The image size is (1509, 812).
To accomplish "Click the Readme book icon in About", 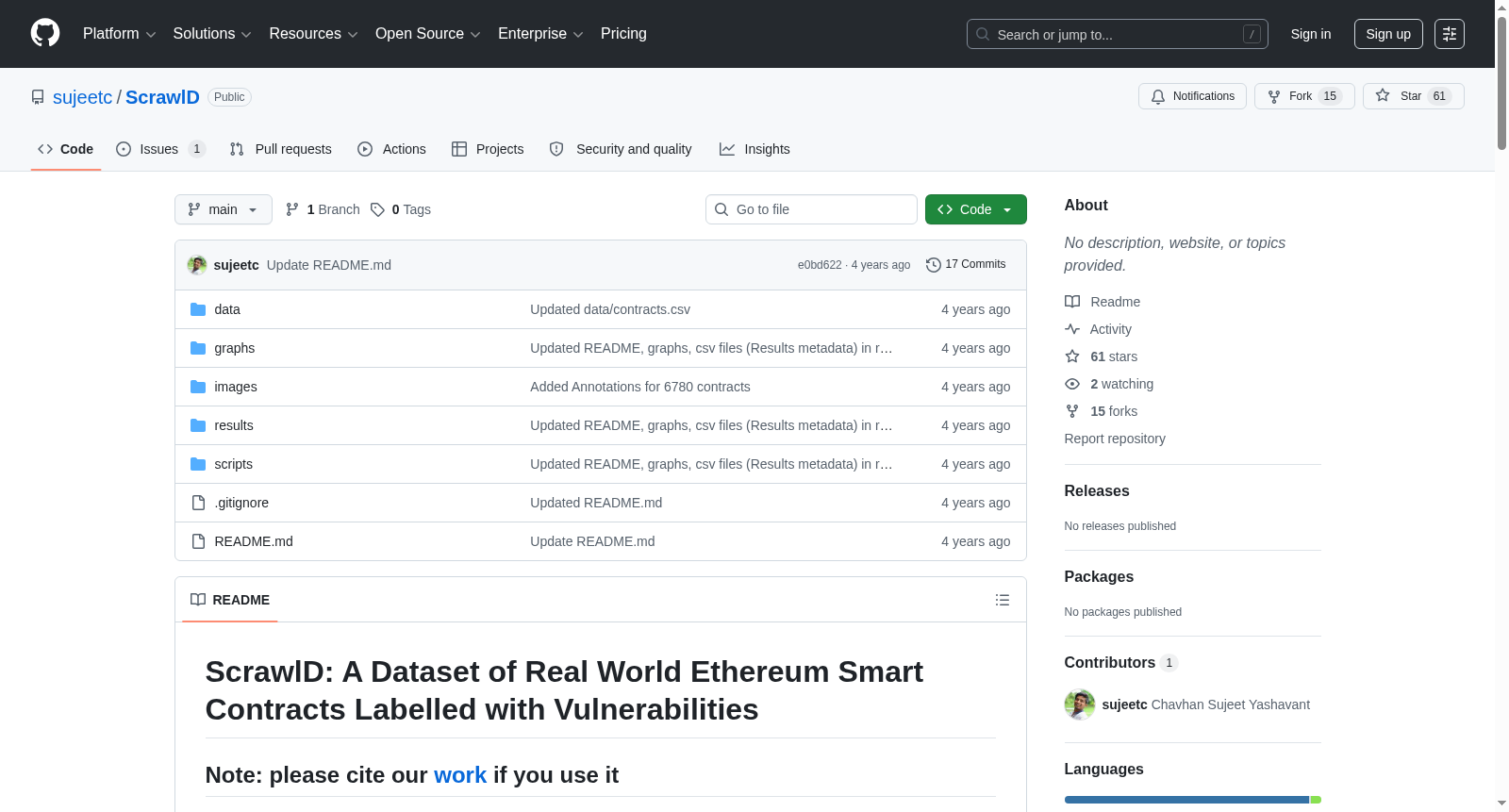I will tap(1072, 302).
